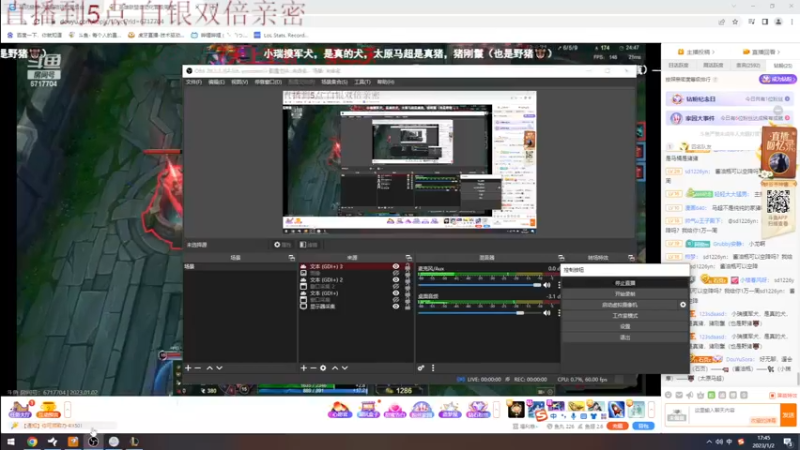The image size is (800, 450).
Task: Hide the 显示器采集 source eye
Action: pyautogui.click(x=395, y=307)
